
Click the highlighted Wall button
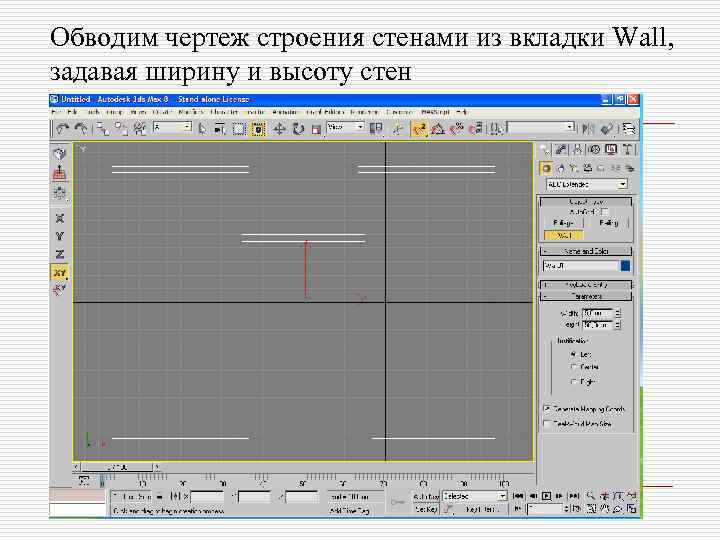pos(563,236)
